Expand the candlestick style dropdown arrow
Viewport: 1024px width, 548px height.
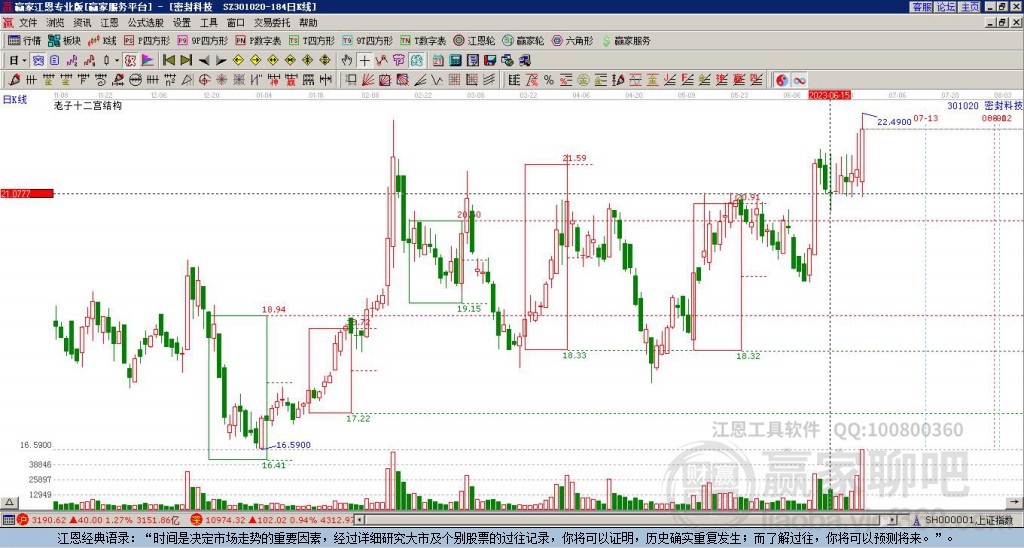coord(117,61)
